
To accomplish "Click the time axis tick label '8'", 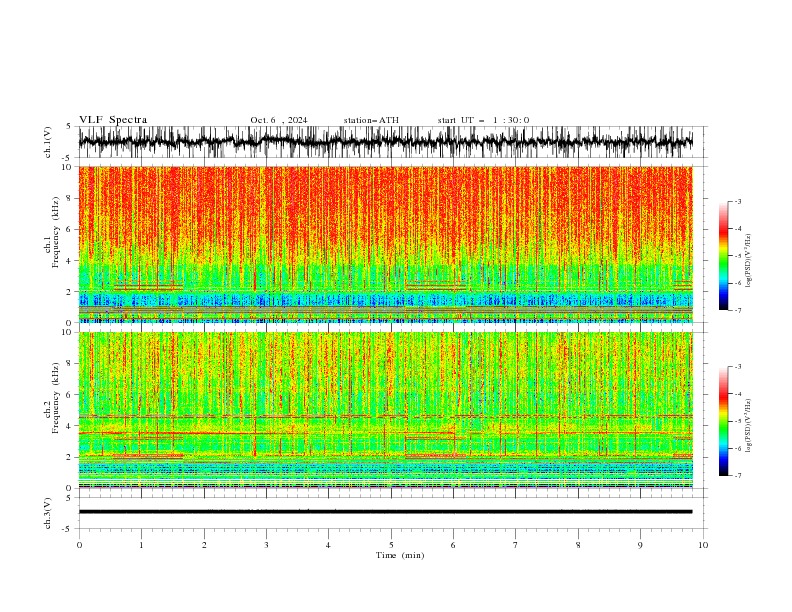I will pos(578,545).
